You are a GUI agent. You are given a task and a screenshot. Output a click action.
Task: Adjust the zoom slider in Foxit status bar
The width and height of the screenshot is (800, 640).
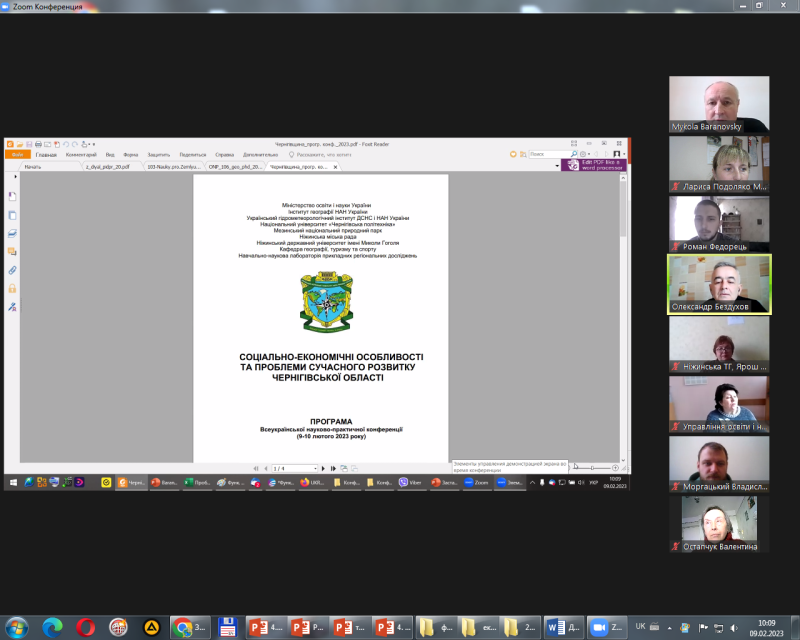(590, 468)
